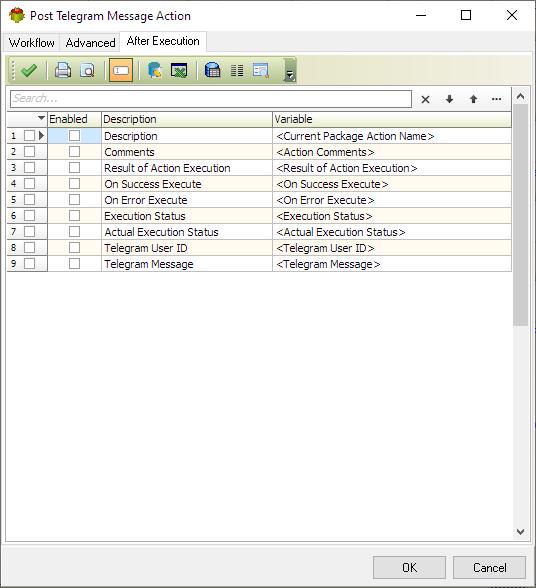Find next with the down arrow icon

449,99
